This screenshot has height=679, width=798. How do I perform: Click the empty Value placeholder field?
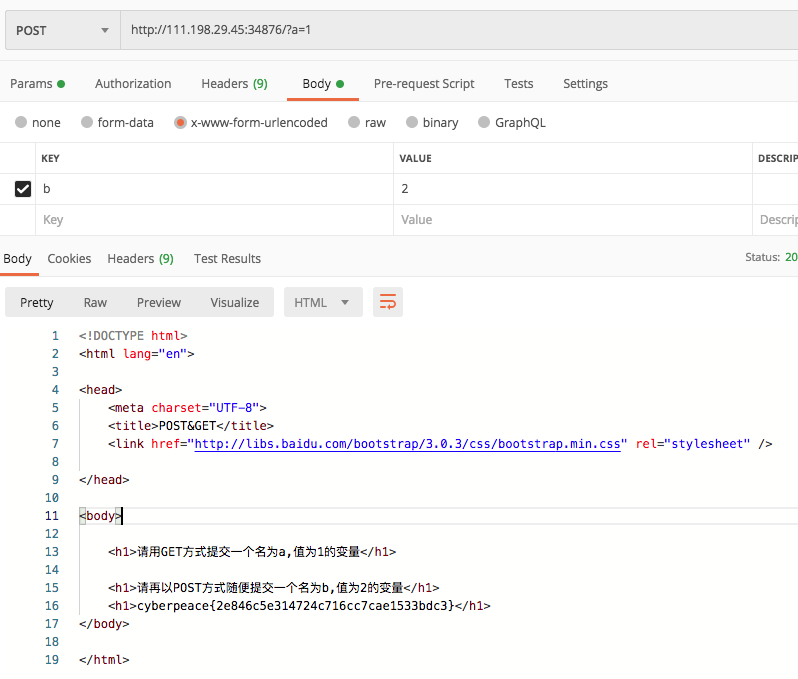[x=573, y=220]
